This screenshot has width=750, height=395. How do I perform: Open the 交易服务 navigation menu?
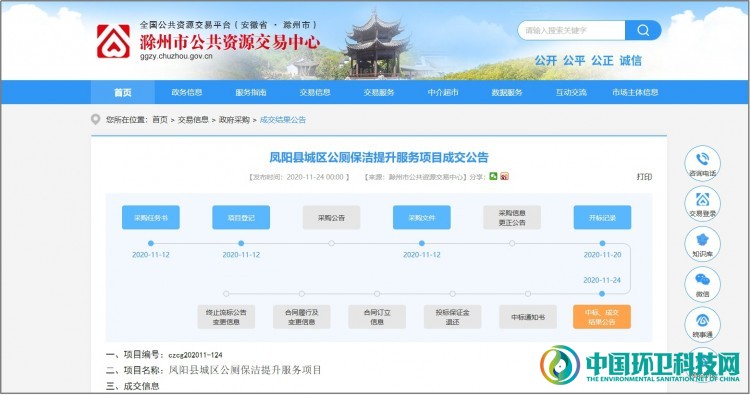click(x=379, y=92)
